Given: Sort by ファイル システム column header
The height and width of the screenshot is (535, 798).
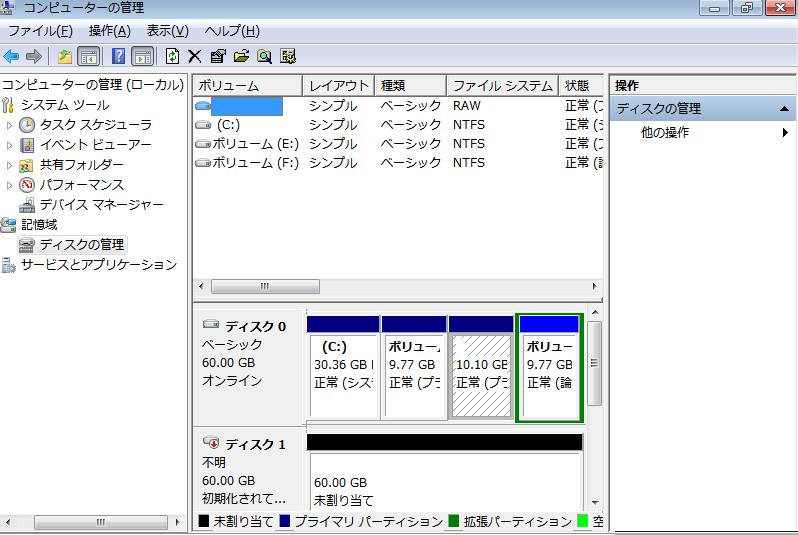Looking at the screenshot, I should point(502,86).
